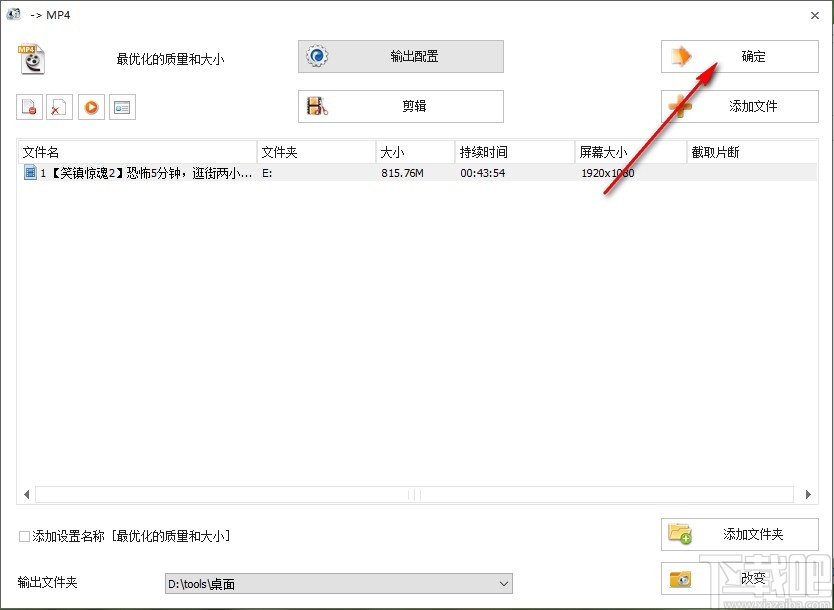
Task: Click the 815.76M size cell
Action: [403, 173]
